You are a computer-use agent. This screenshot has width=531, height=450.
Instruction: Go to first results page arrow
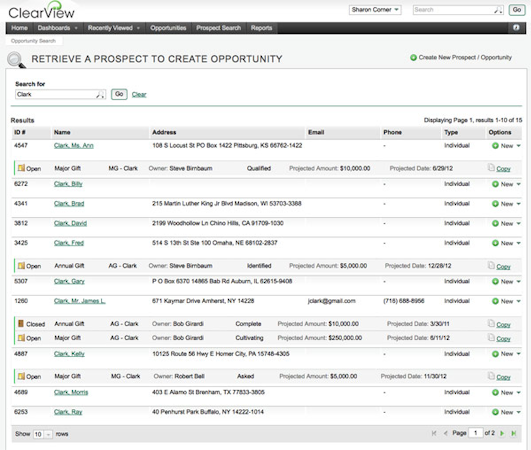(x=434, y=433)
